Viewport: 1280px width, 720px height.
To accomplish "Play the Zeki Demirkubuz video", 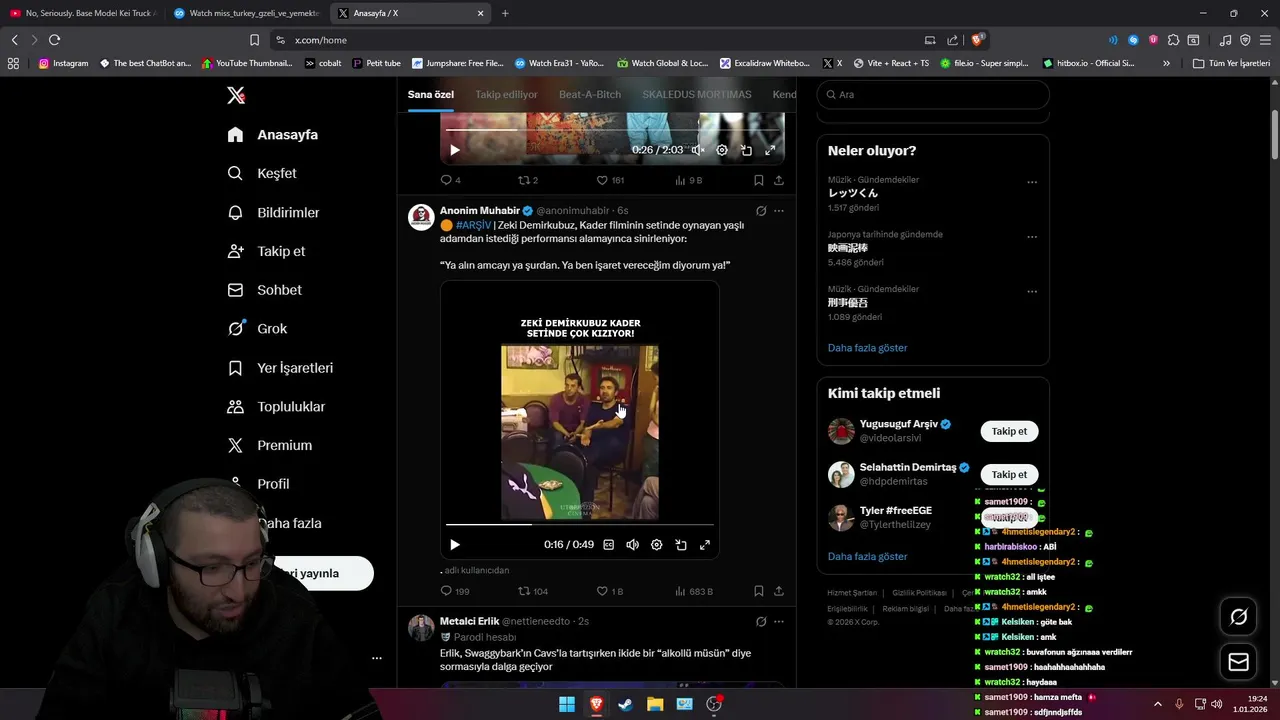I will point(454,545).
